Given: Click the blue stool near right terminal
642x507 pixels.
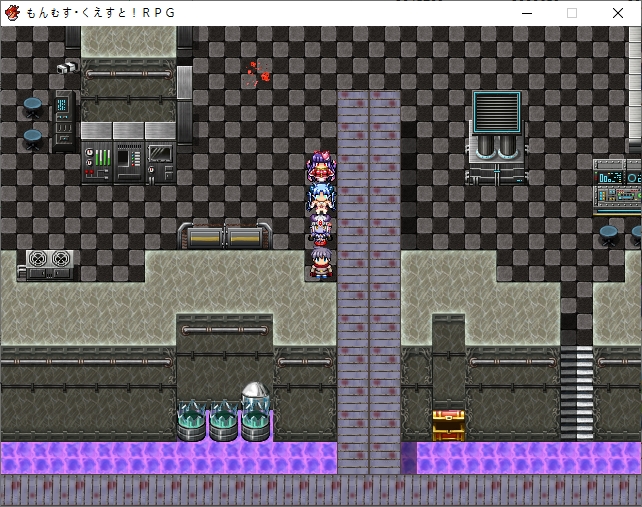Looking at the screenshot, I should [x=608, y=235].
